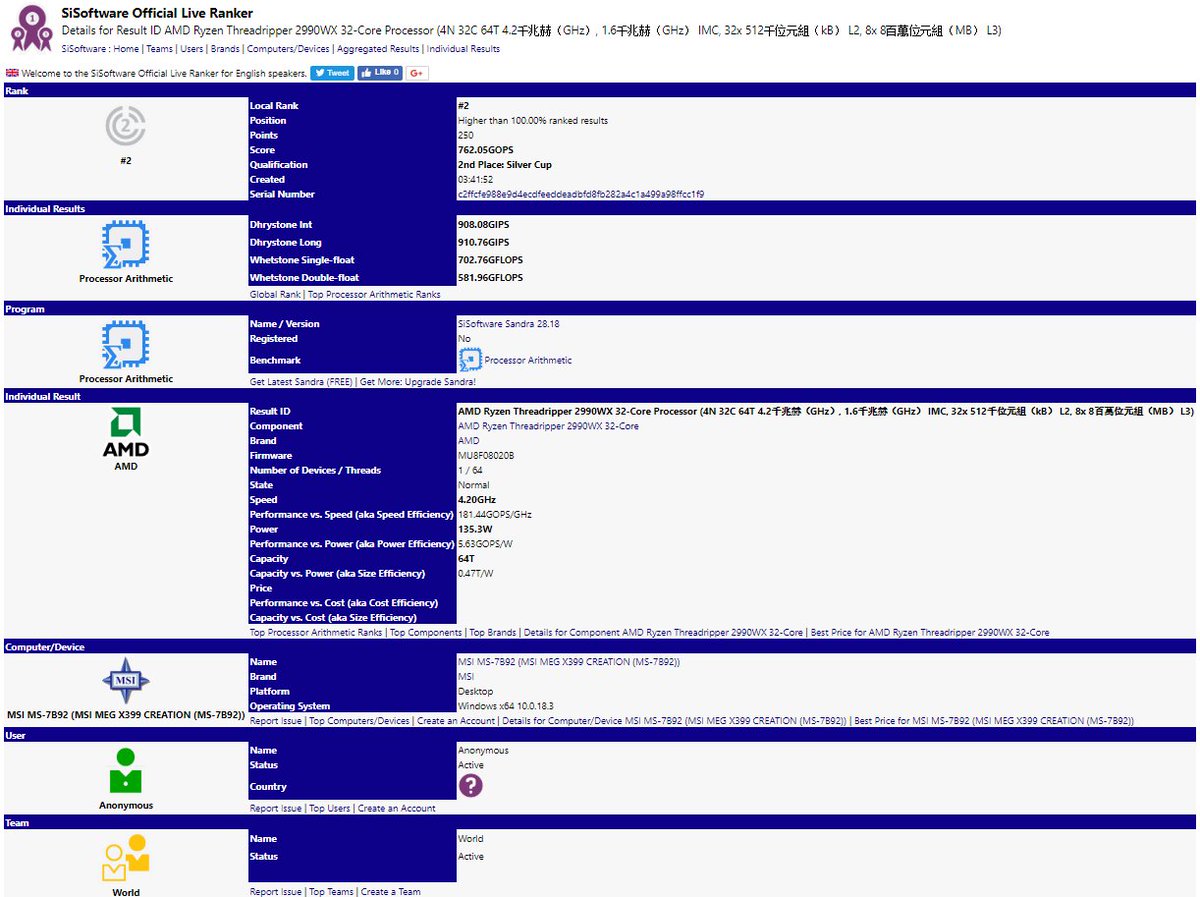
Task: Open AMD Ryzen Threadripper 2990WX 32-Core component link
Action: 548,426
